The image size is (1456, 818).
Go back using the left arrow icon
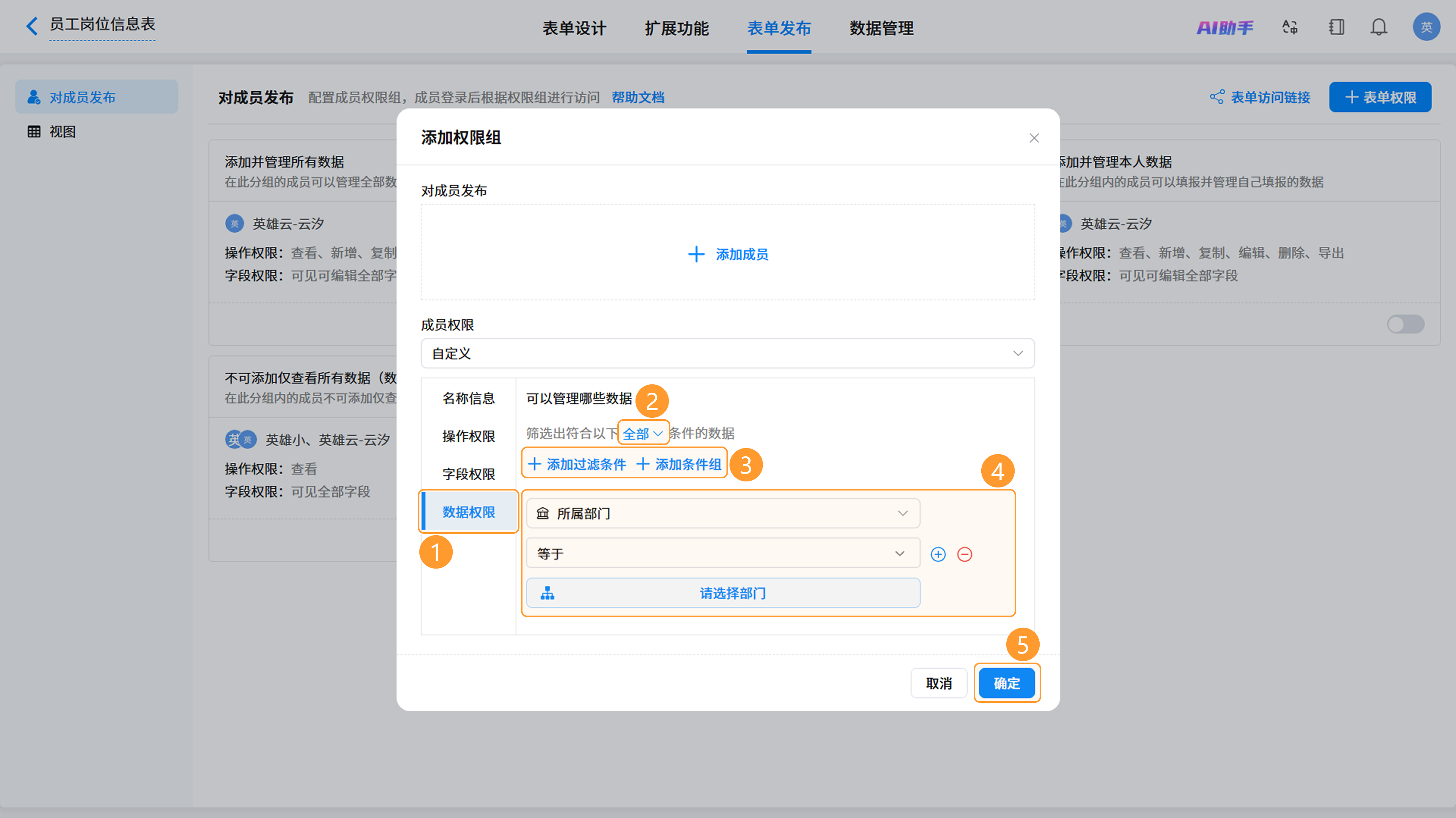pyautogui.click(x=32, y=26)
